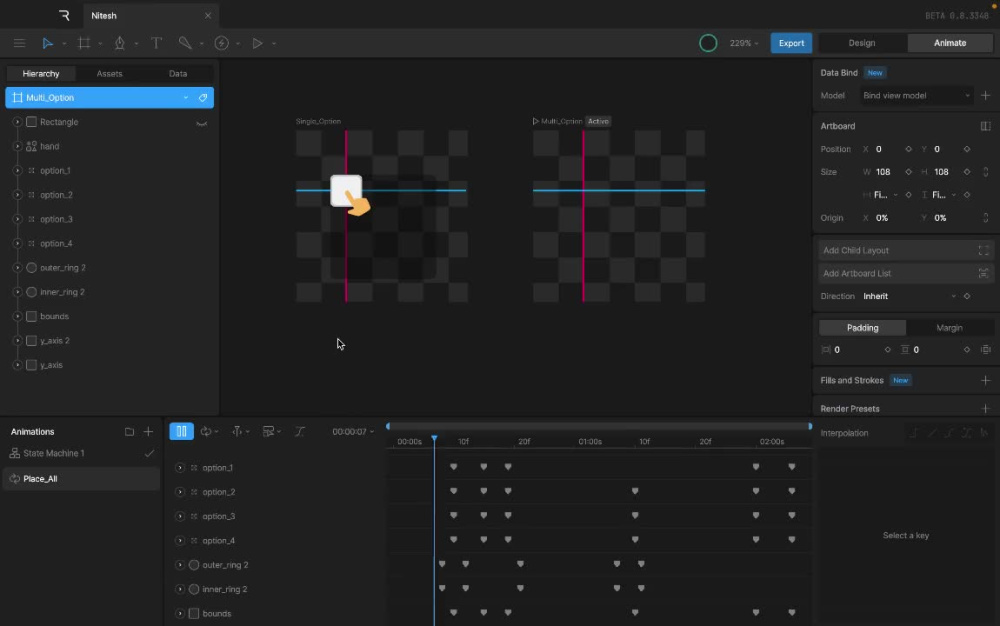
Task: Select the Bone tool
Action: 185,43
